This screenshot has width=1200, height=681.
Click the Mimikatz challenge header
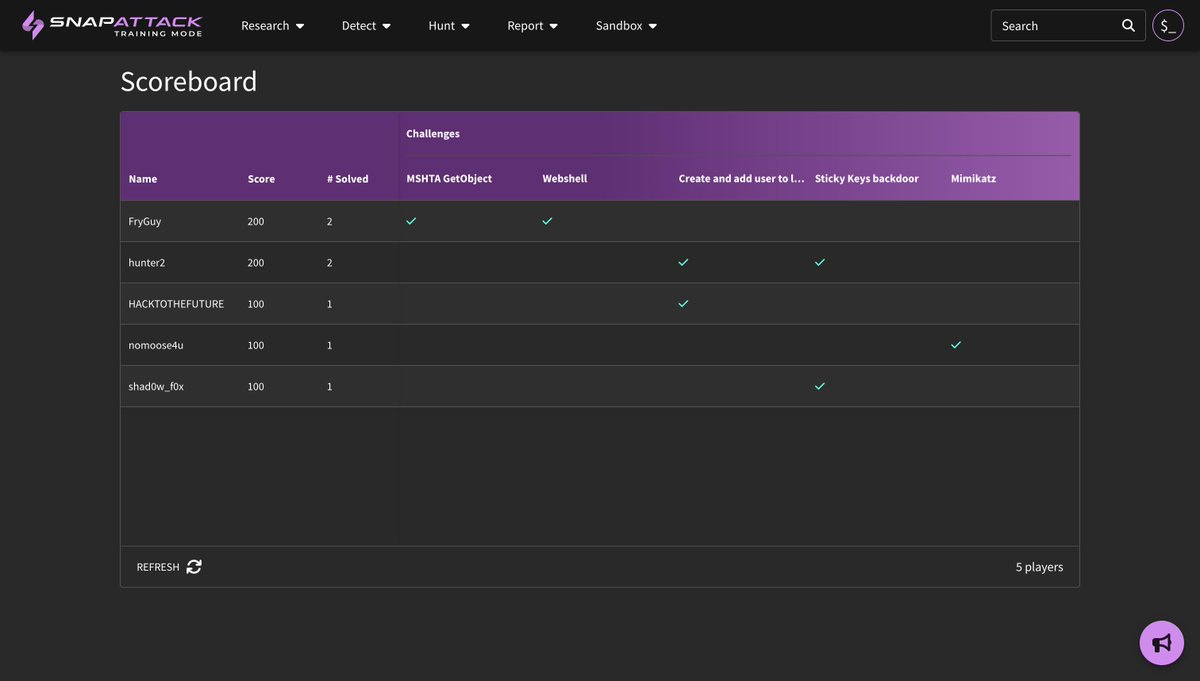[x=973, y=179]
